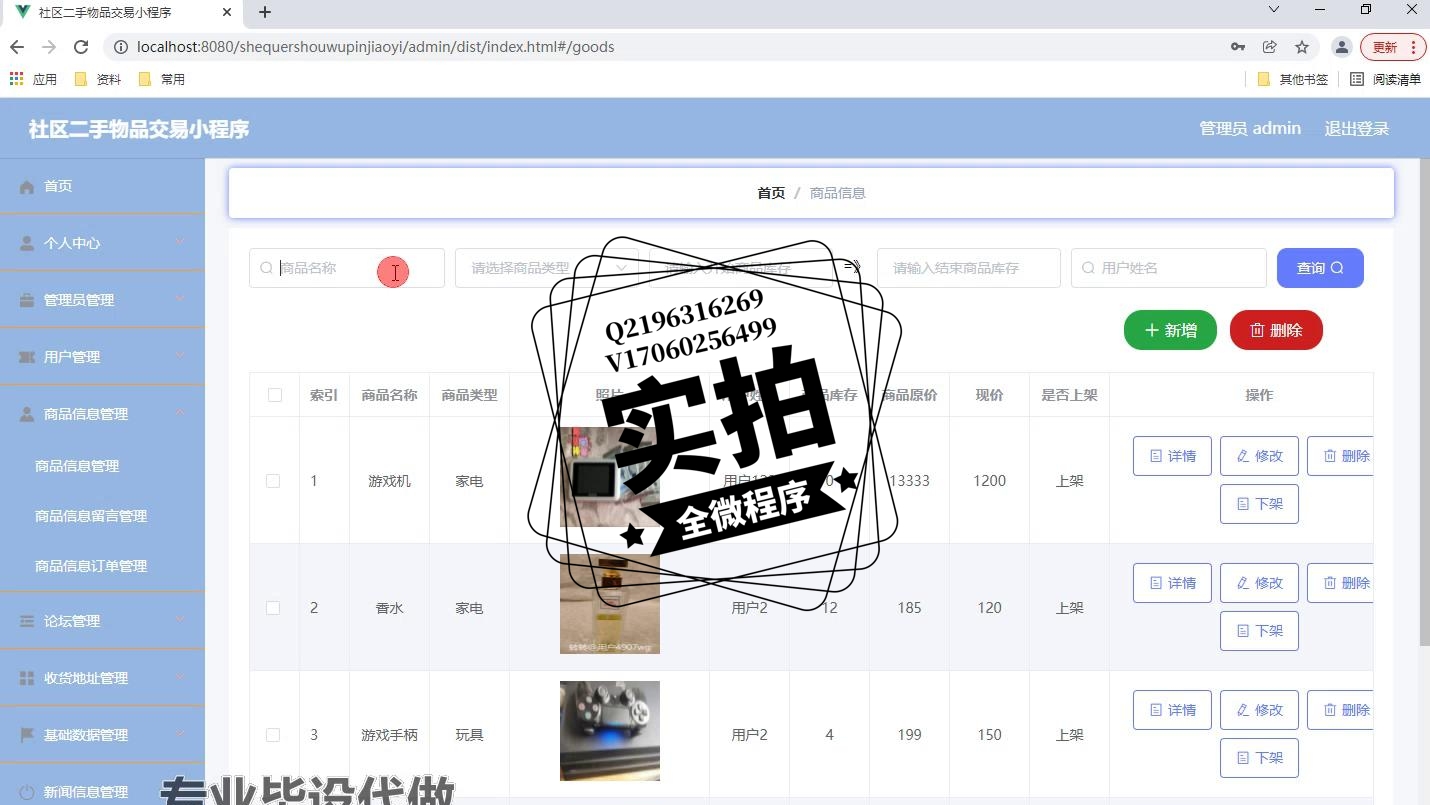Viewport: 1430px width, 805px height.
Task: Expand the 用户管理 menu
Action: (x=102, y=357)
